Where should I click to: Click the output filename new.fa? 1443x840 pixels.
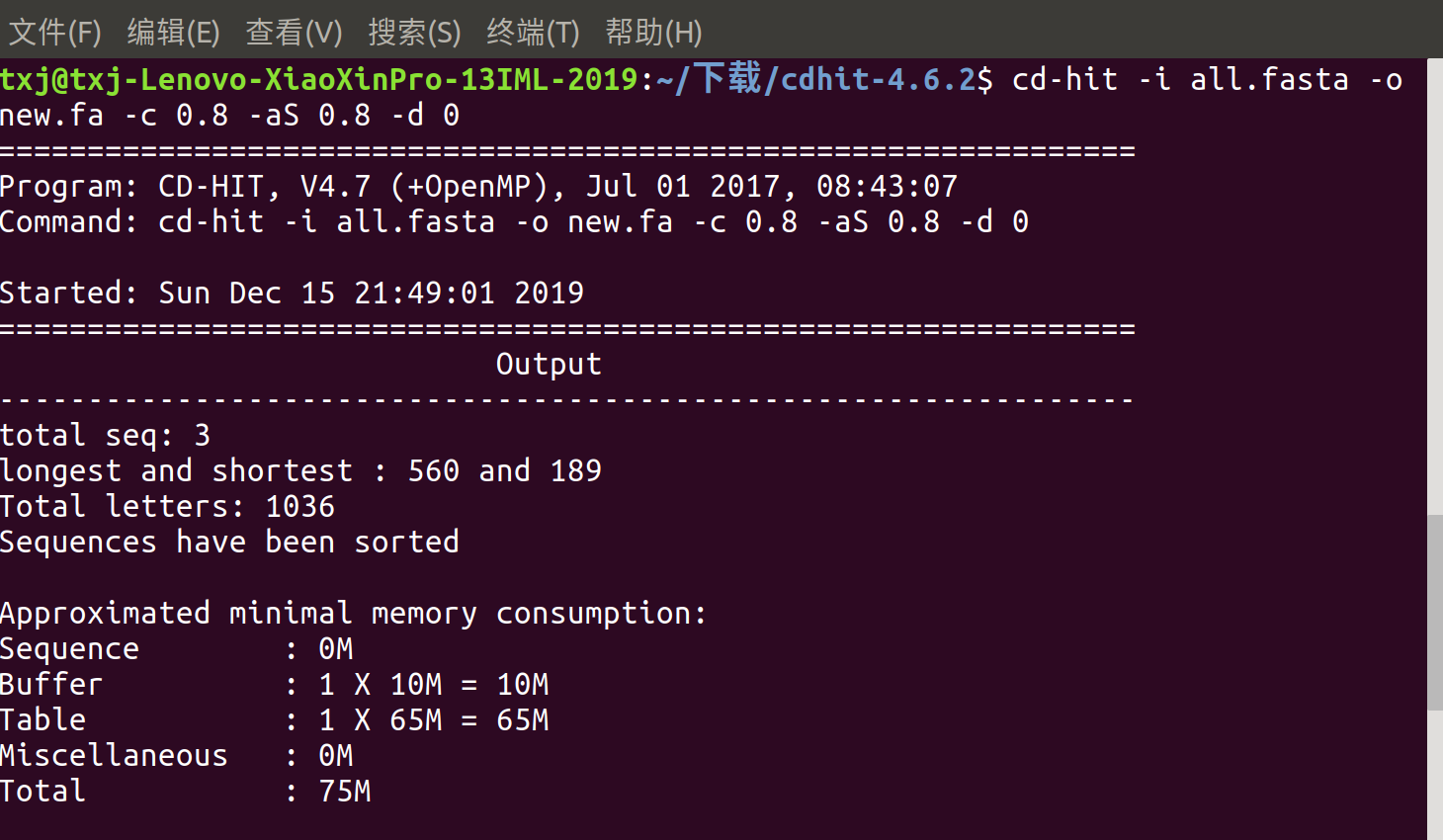click(x=51, y=116)
